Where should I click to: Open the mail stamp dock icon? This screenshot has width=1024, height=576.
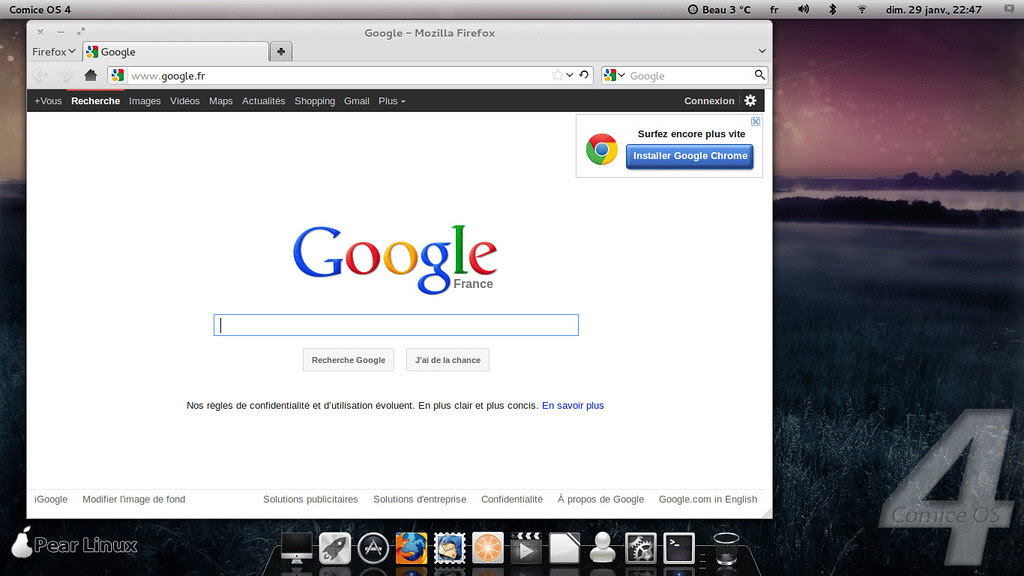pos(449,547)
